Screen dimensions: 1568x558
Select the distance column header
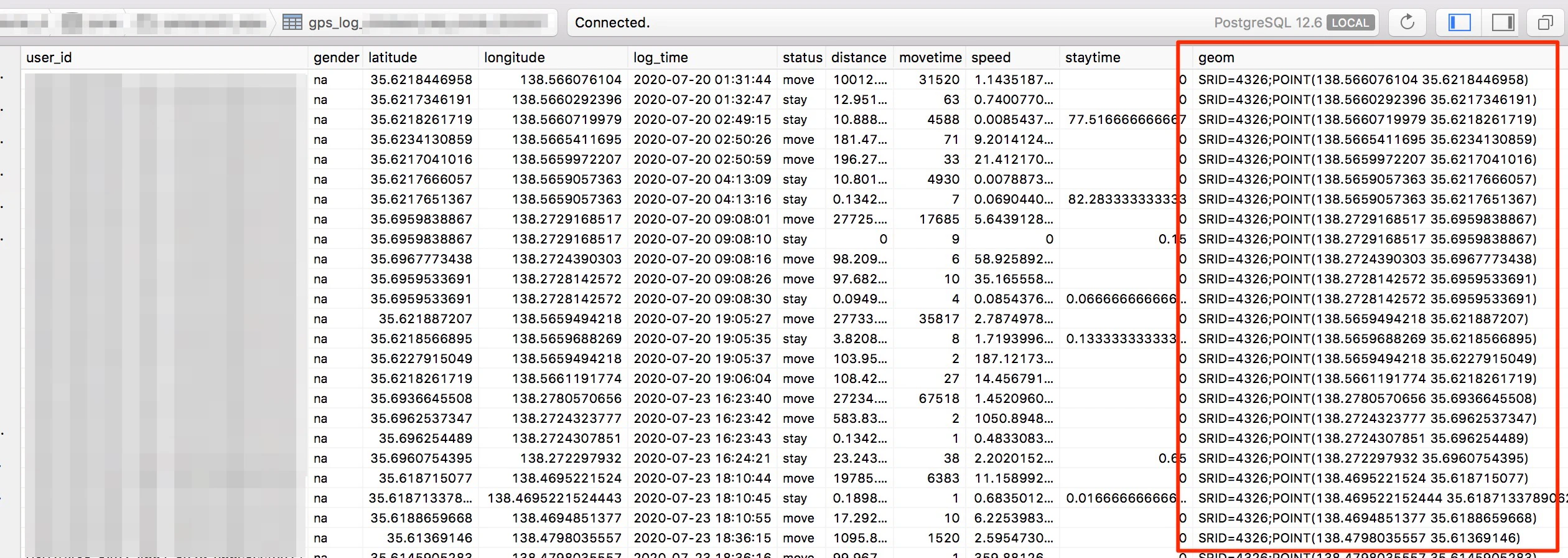pos(859,57)
